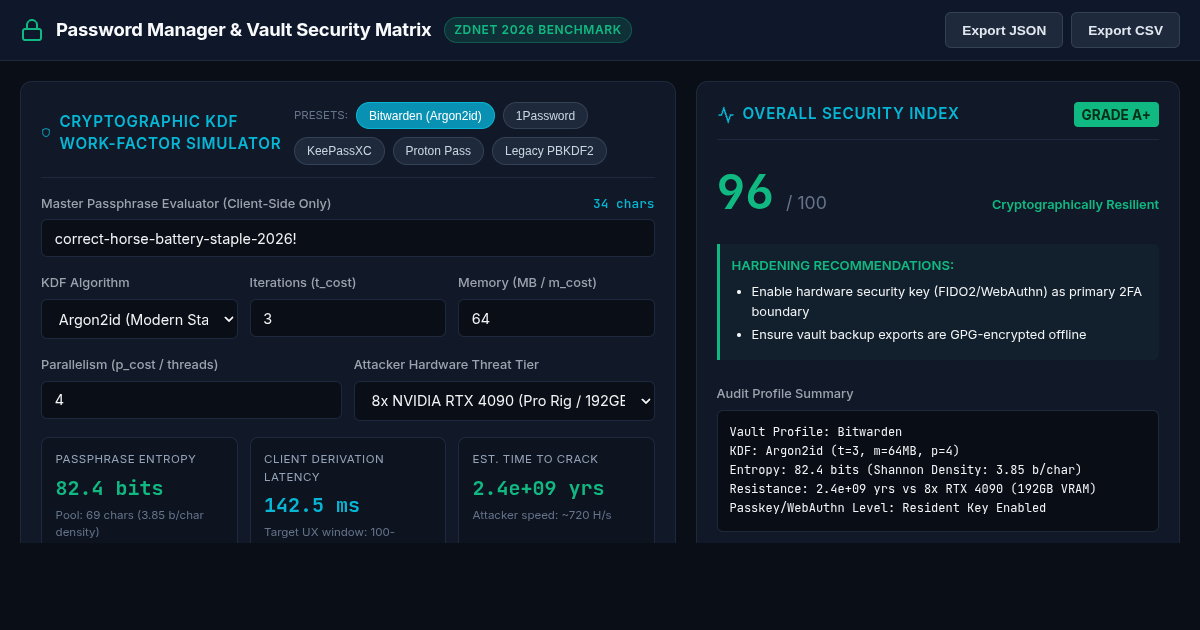
Task: Click the Iterations (t_cost) field
Action: tap(347, 318)
